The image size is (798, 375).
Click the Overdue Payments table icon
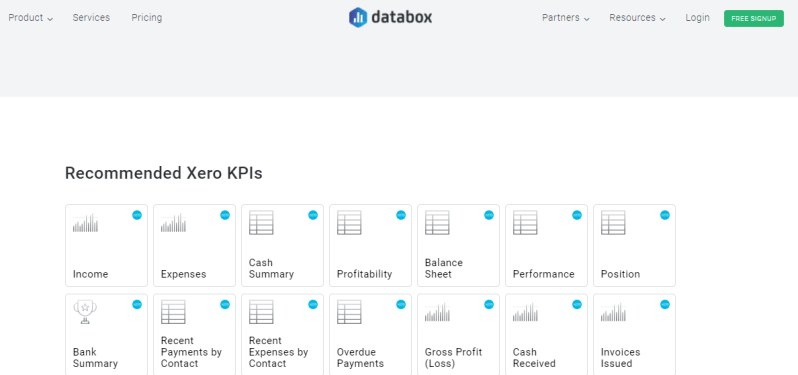point(349,312)
